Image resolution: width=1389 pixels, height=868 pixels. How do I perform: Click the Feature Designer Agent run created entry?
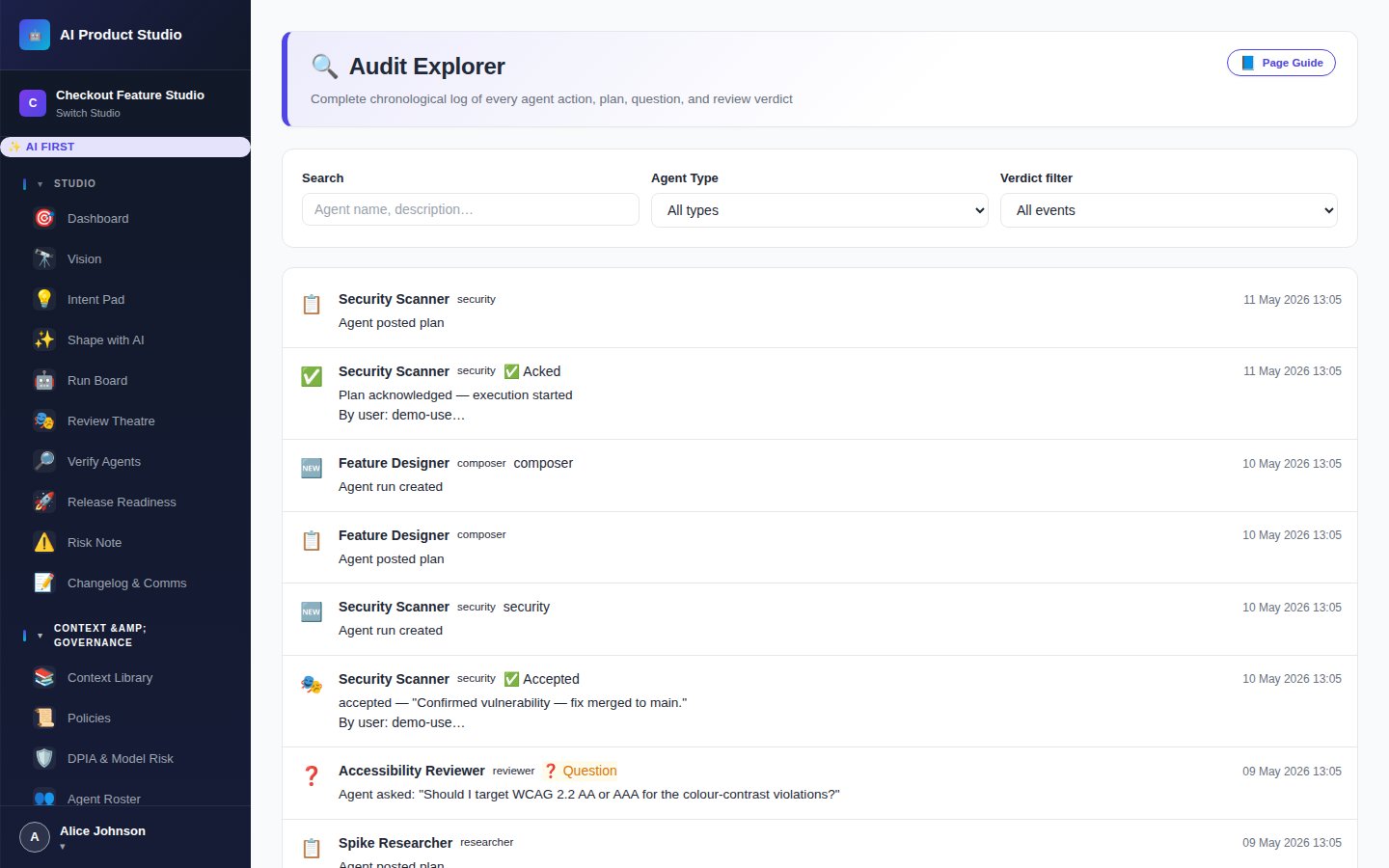click(x=820, y=475)
